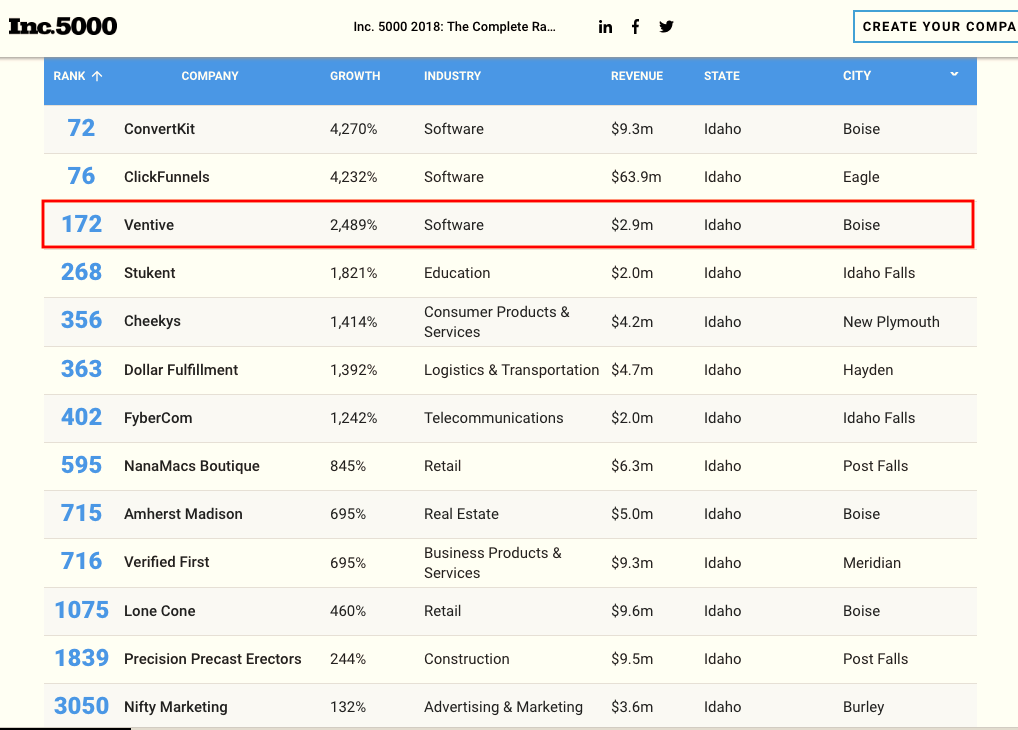
Task: Share the page on Facebook
Action: pos(636,27)
